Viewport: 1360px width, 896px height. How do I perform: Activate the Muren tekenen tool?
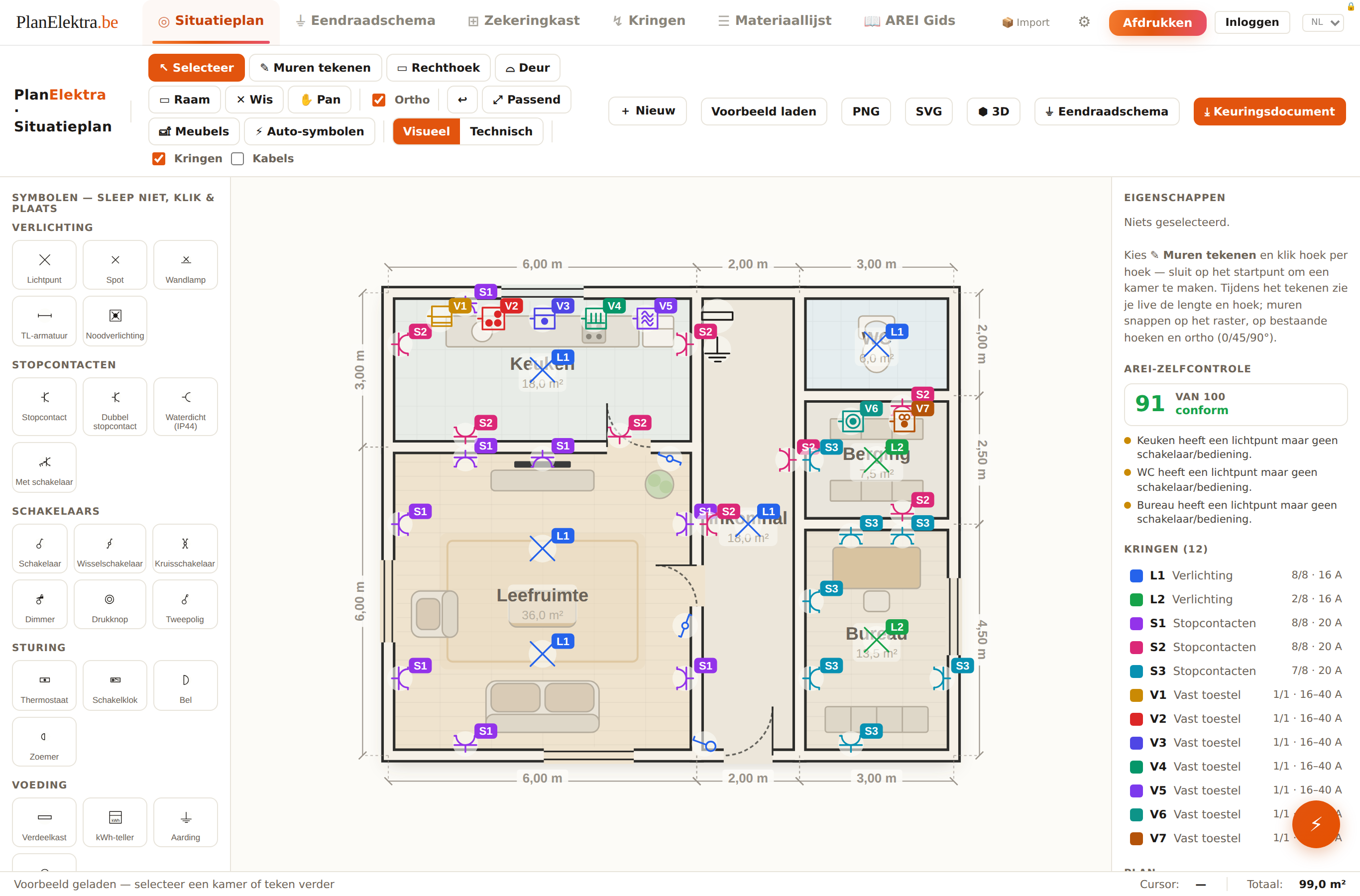[316, 68]
